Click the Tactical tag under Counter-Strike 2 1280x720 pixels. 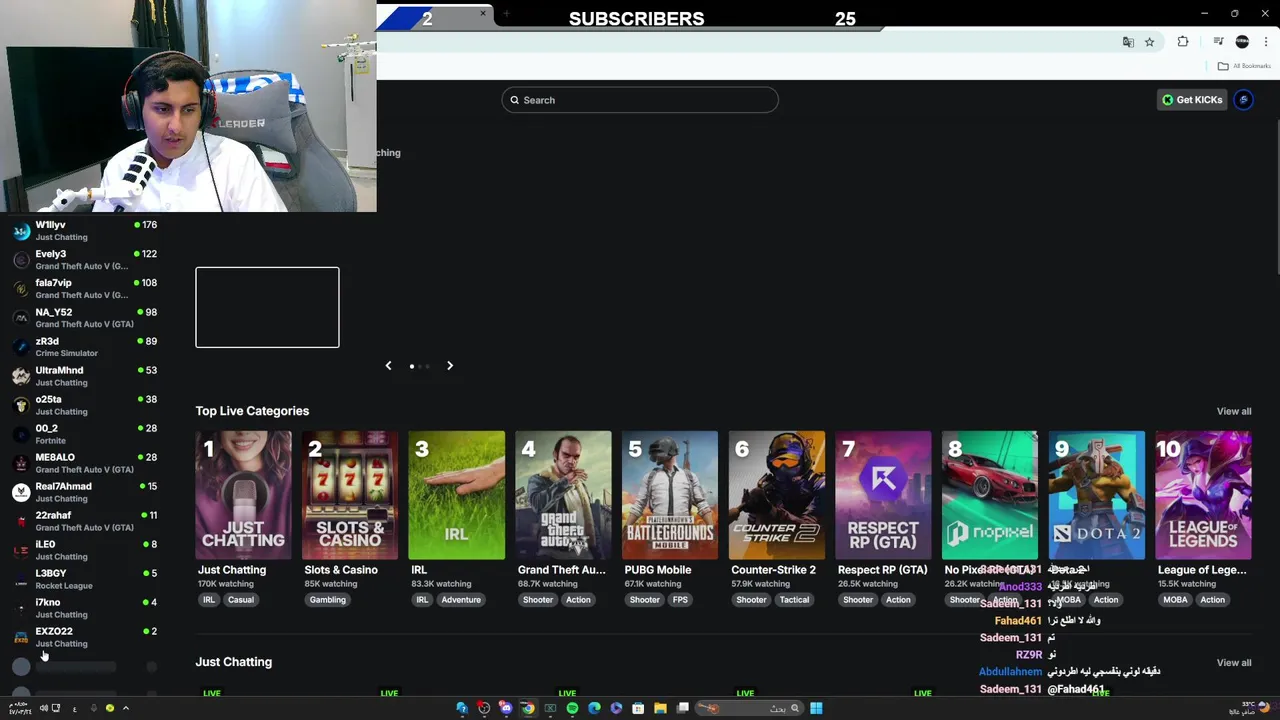[794, 600]
